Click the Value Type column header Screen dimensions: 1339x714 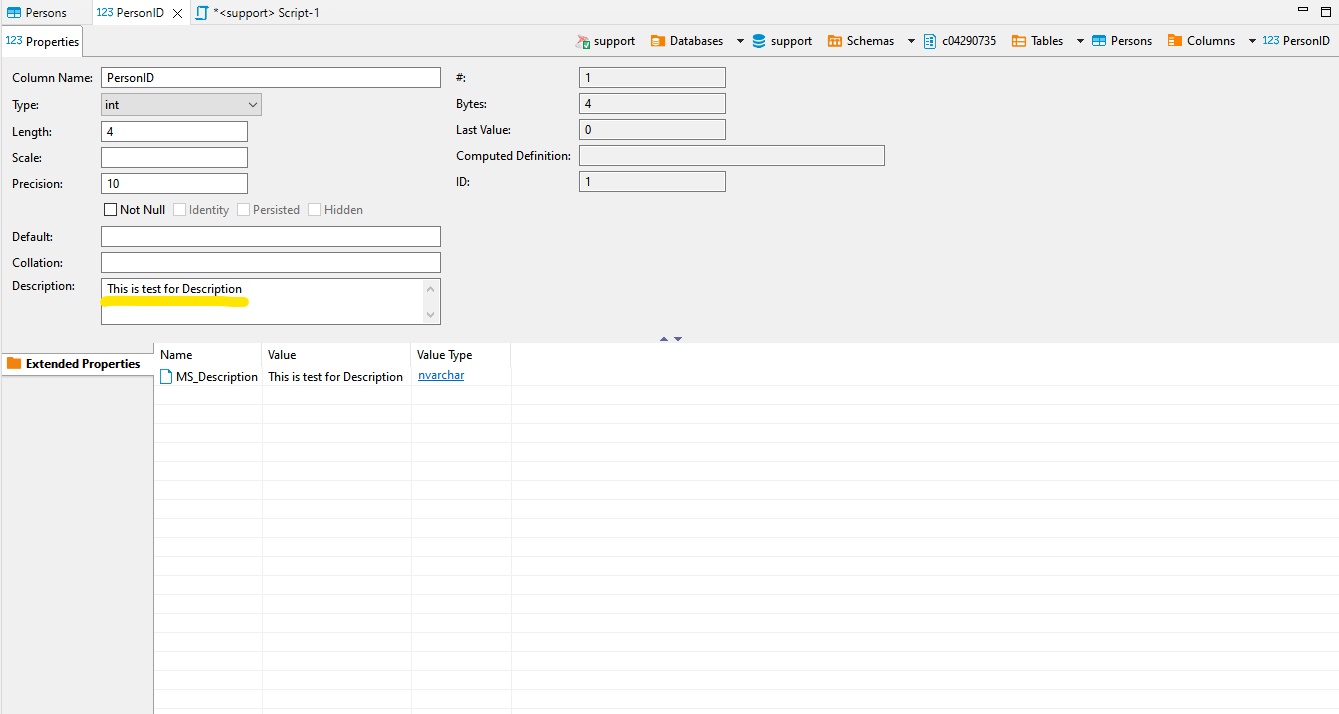pos(461,355)
